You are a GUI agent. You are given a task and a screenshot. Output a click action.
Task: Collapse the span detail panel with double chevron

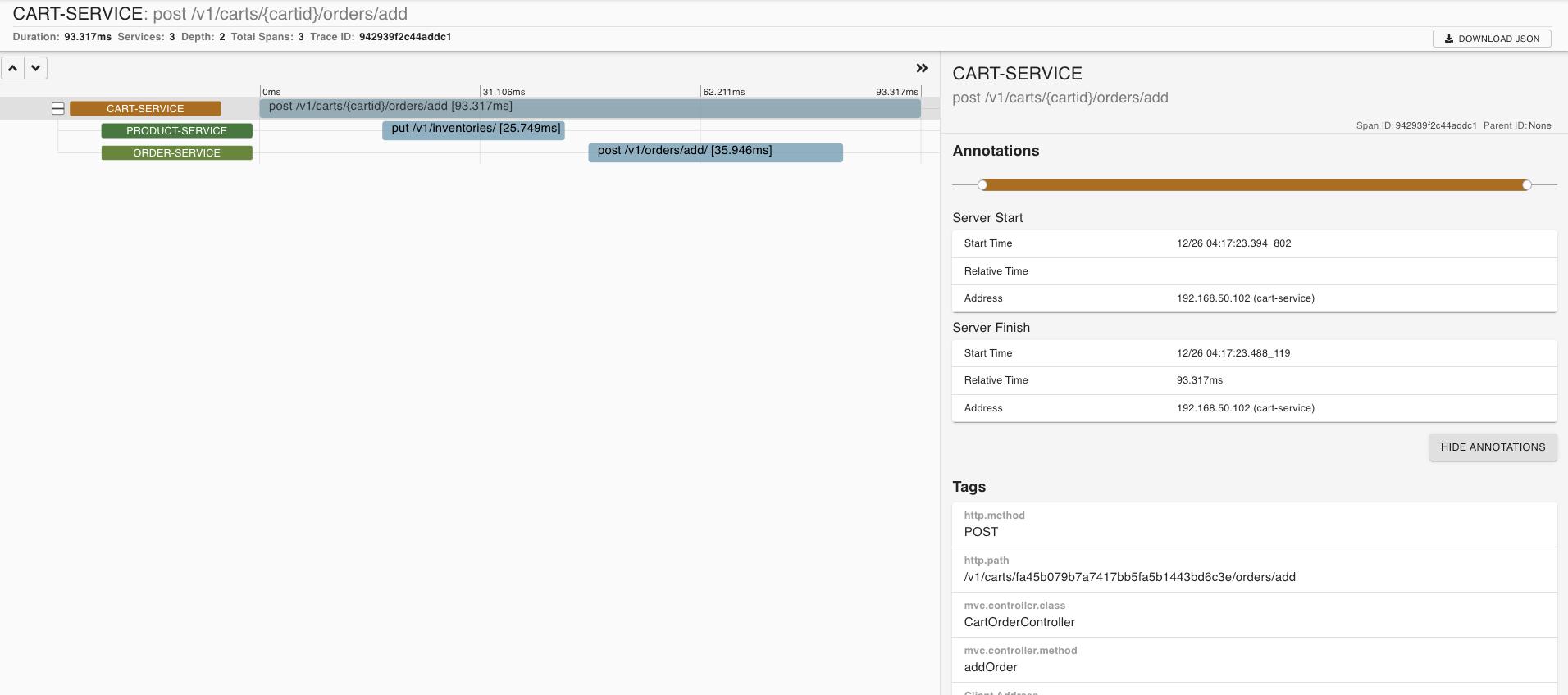point(922,69)
